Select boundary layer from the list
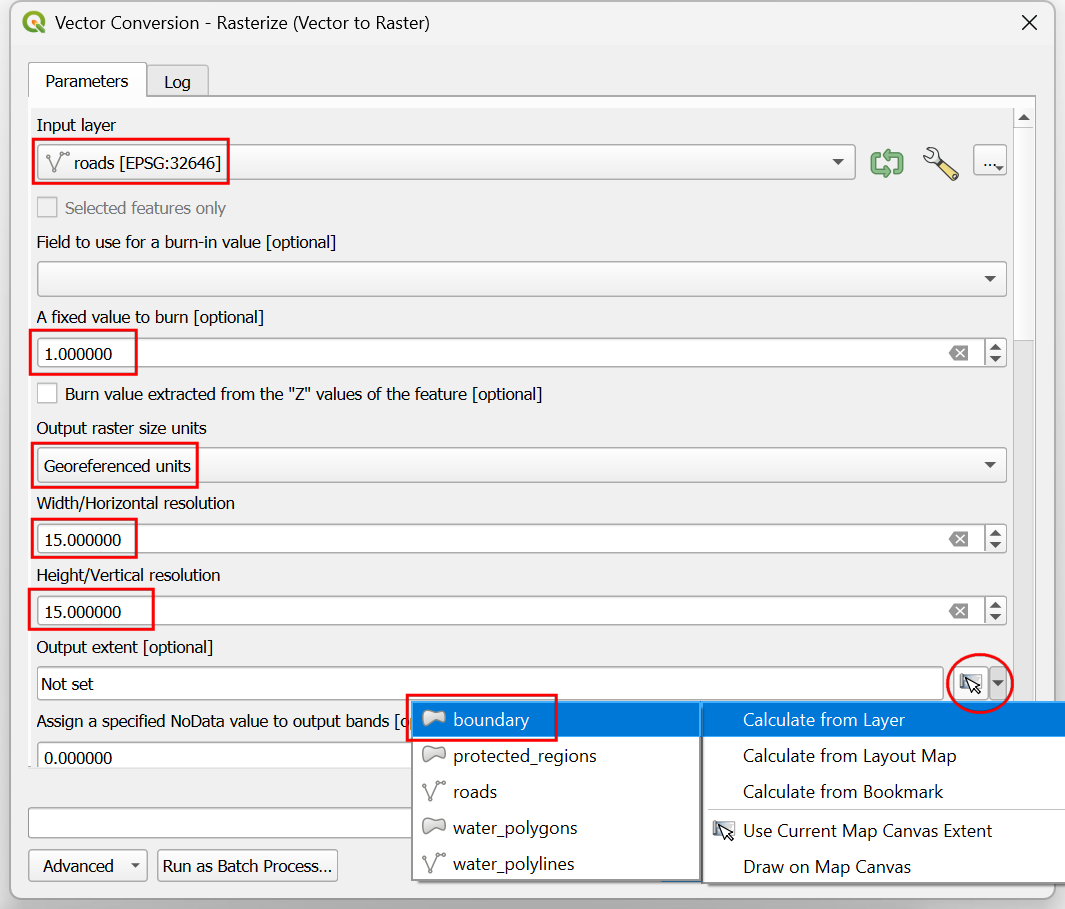This screenshot has height=909, width=1065. click(x=491, y=720)
